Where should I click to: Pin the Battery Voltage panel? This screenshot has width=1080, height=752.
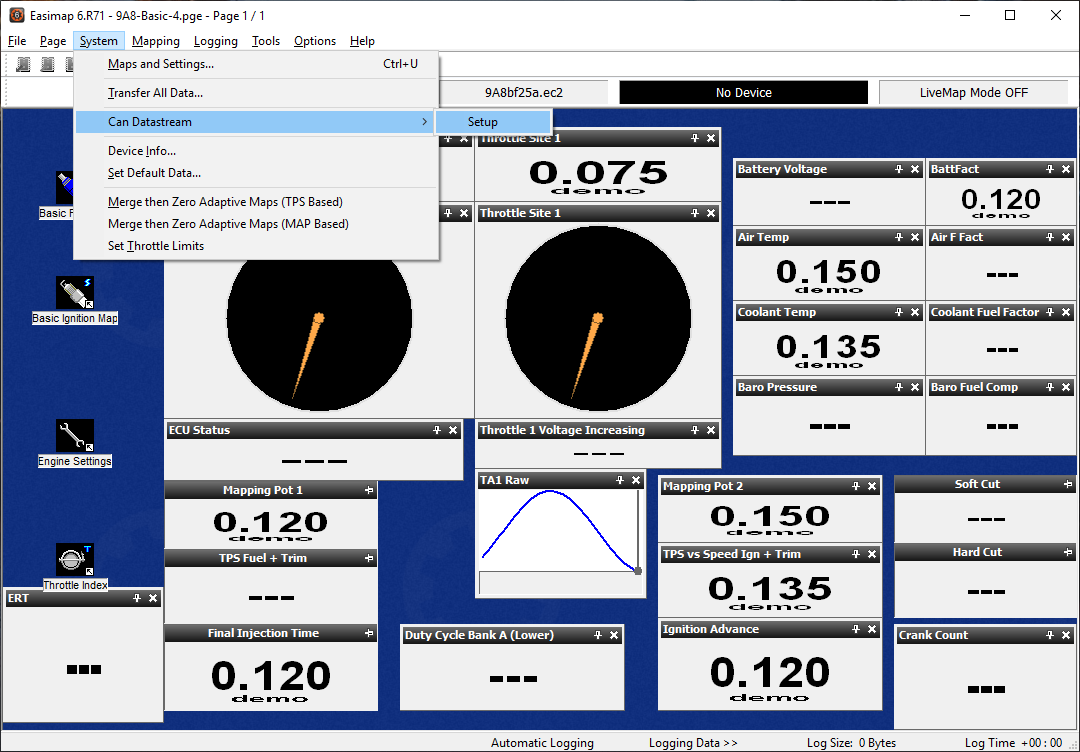coord(897,170)
